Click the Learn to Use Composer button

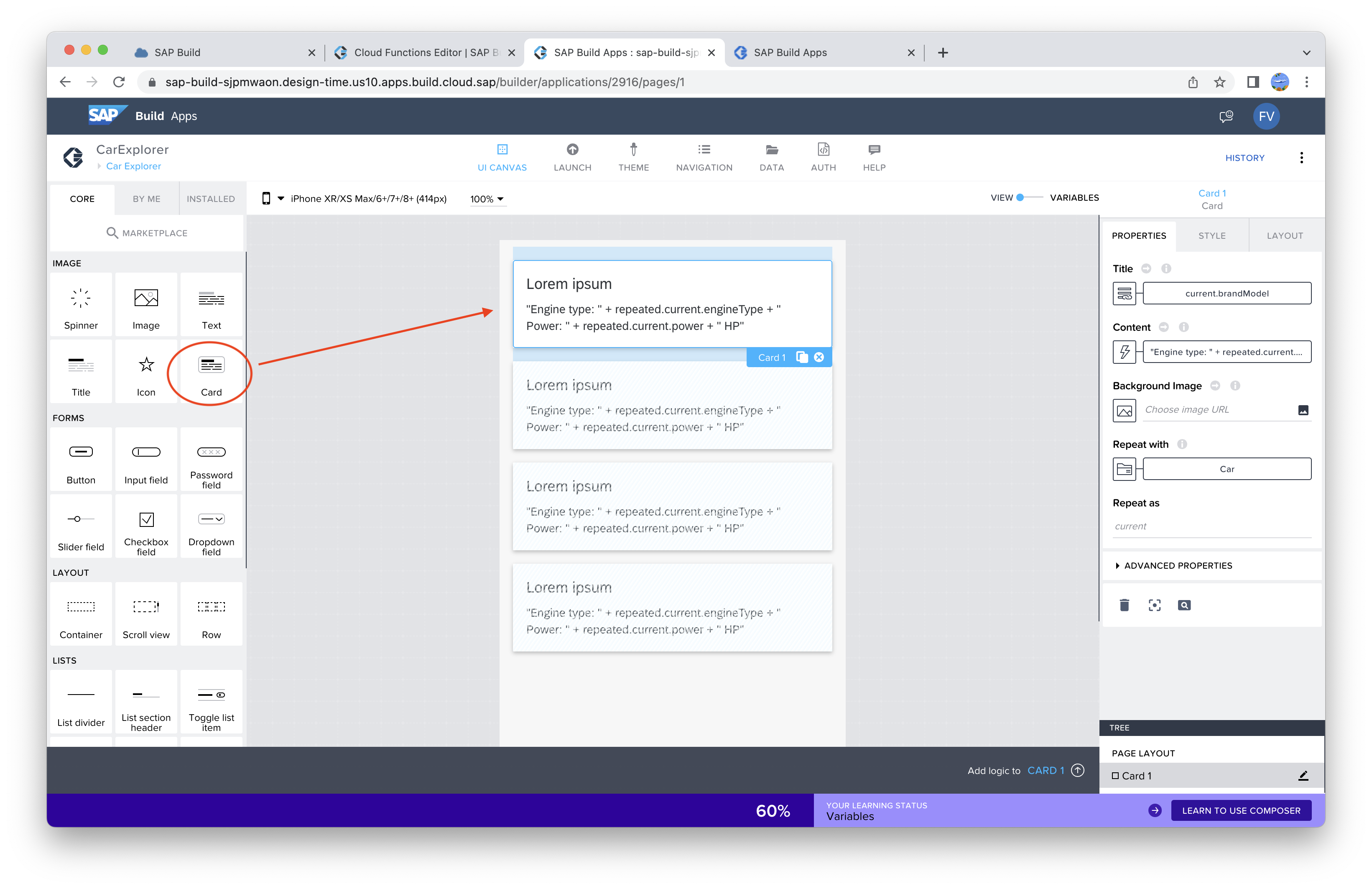pos(1241,810)
